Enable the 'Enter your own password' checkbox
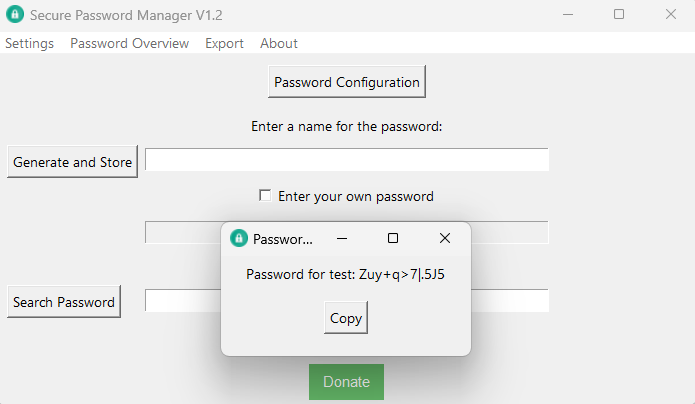This screenshot has height=404, width=695. [265, 196]
